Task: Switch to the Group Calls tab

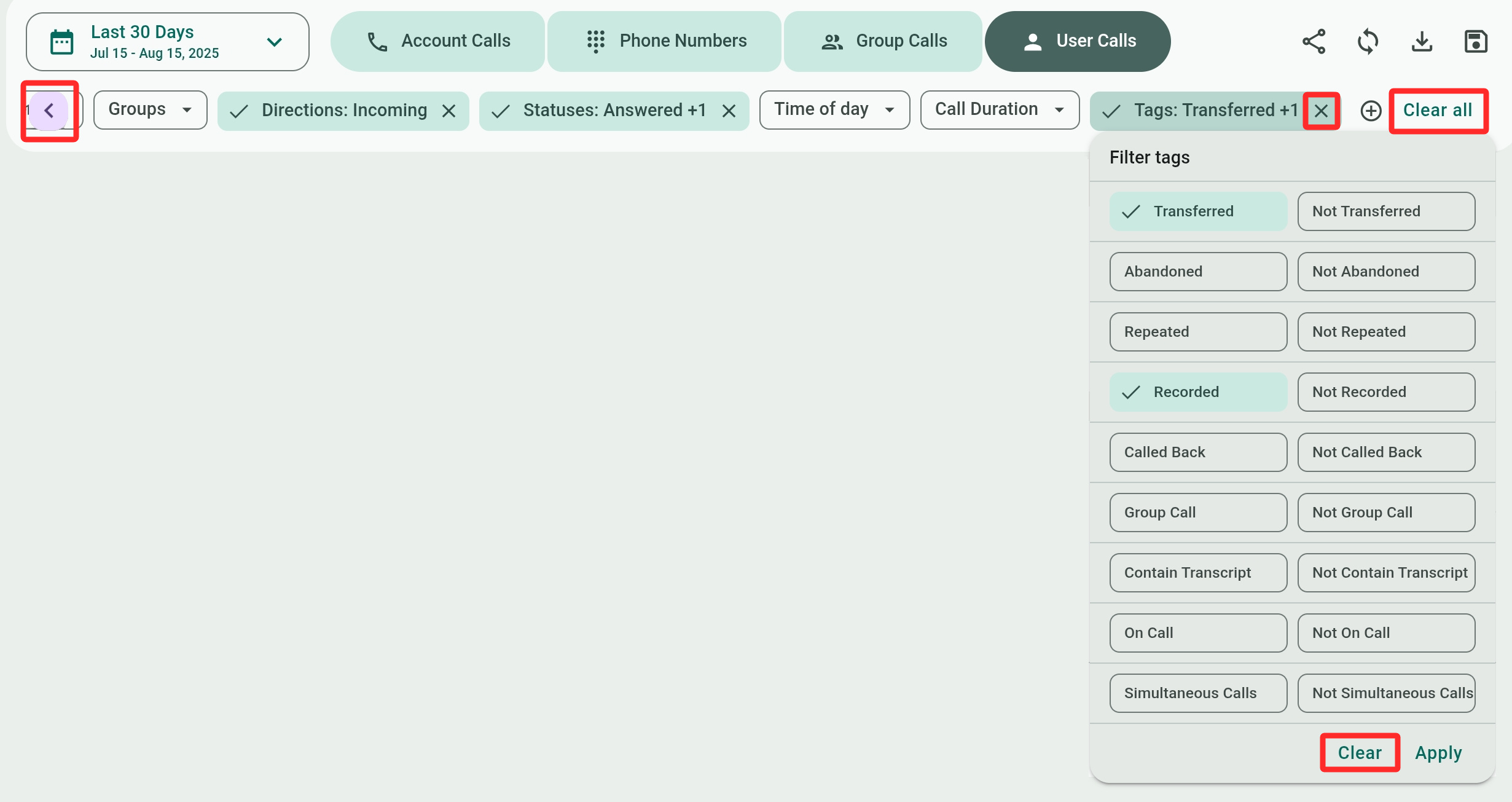Action: (883, 41)
